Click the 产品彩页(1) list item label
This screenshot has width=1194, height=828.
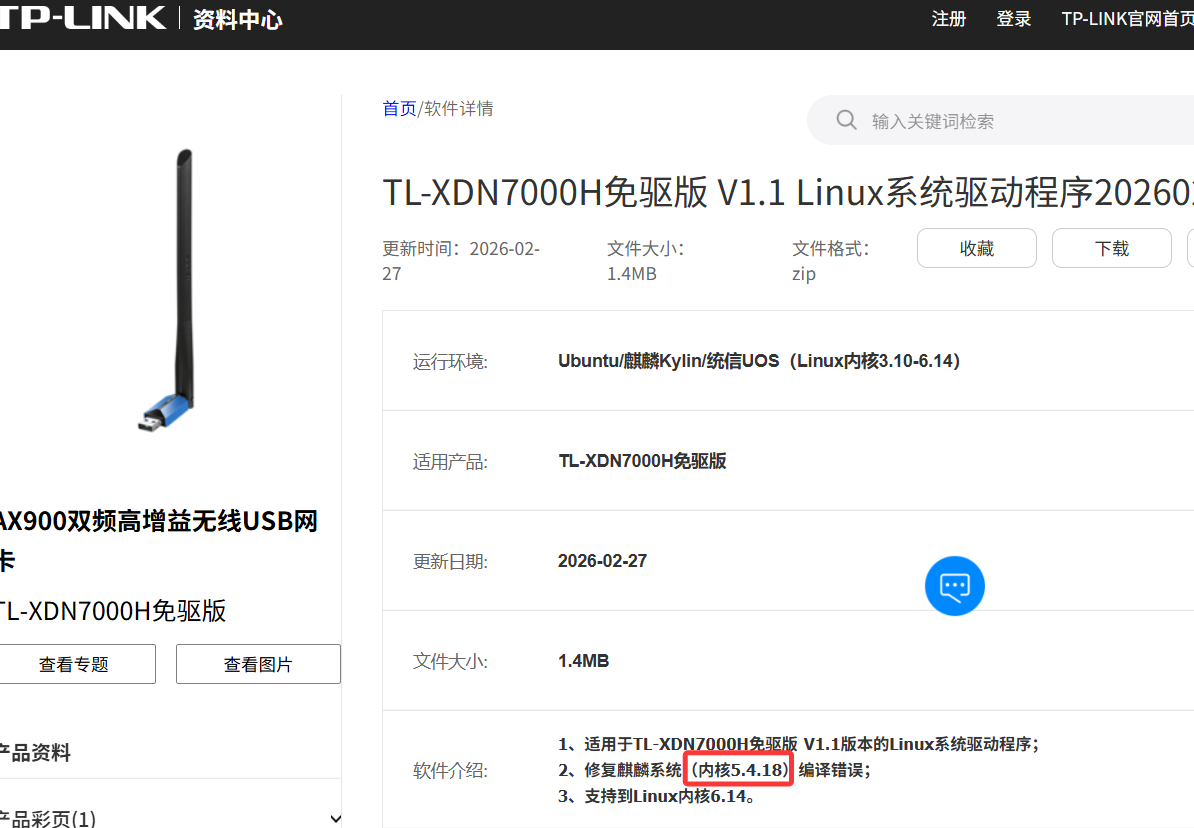pos(48,819)
